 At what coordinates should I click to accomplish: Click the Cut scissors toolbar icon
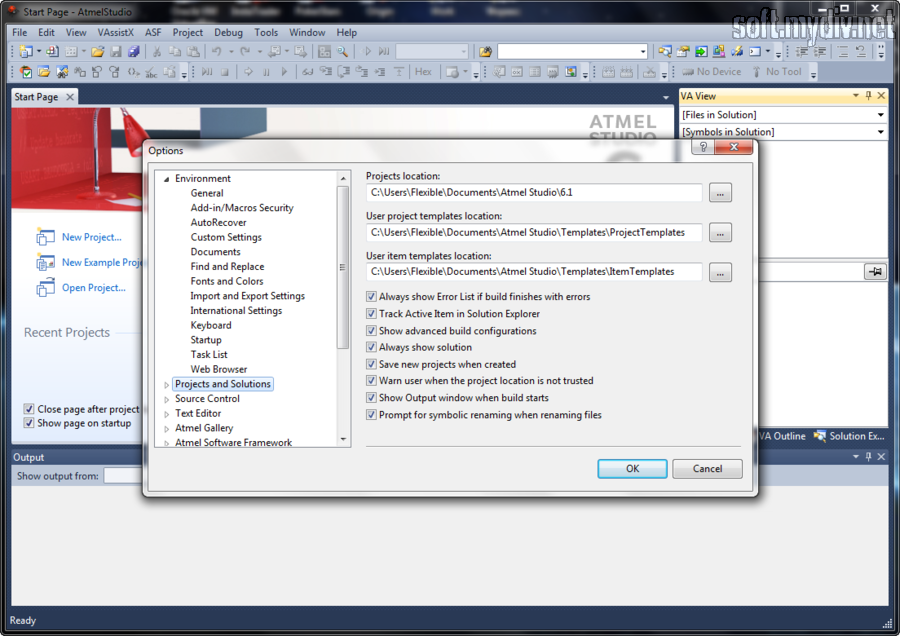pyautogui.click(x=157, y=52)
